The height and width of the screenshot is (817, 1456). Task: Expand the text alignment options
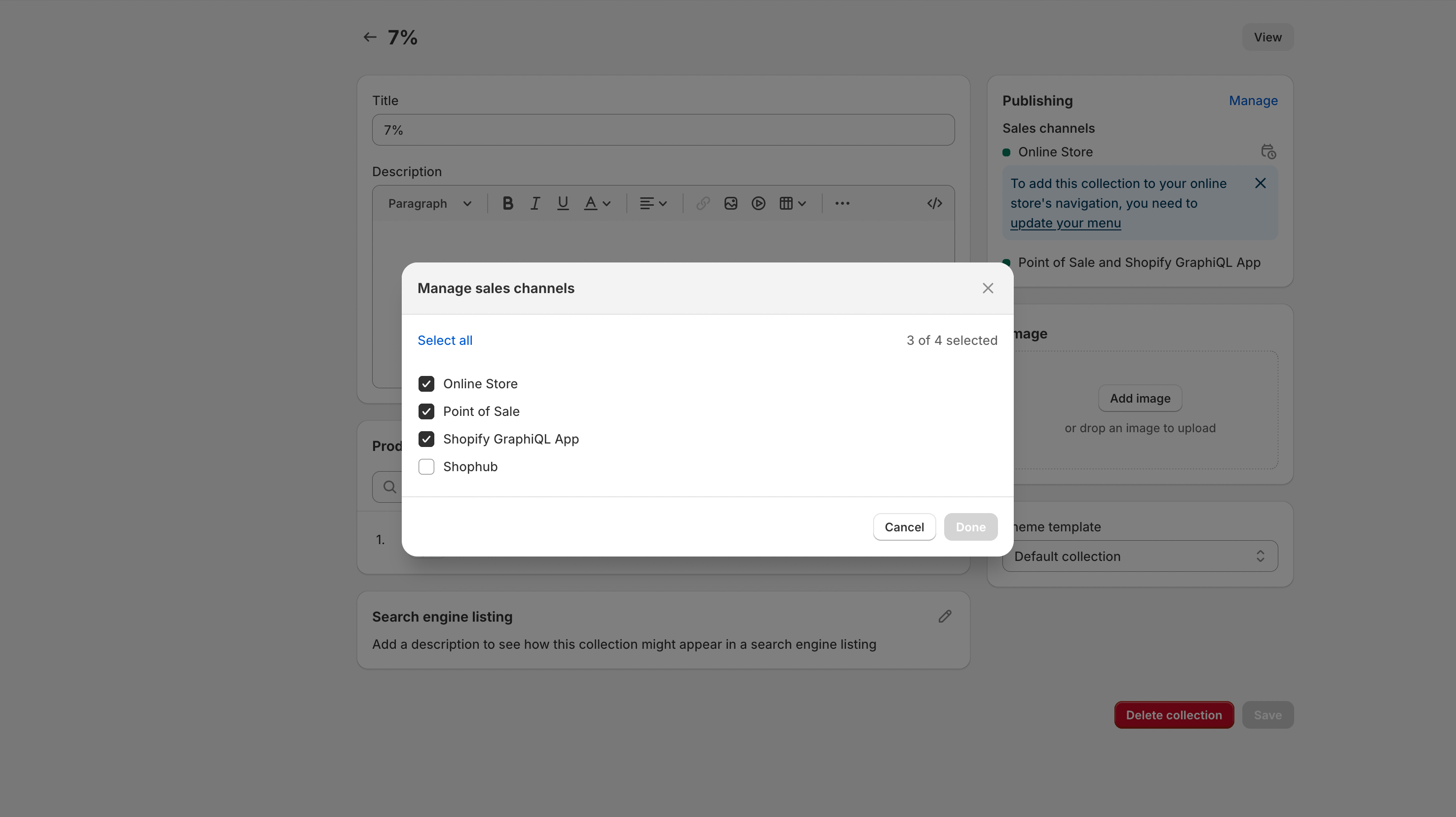point(652,203)
